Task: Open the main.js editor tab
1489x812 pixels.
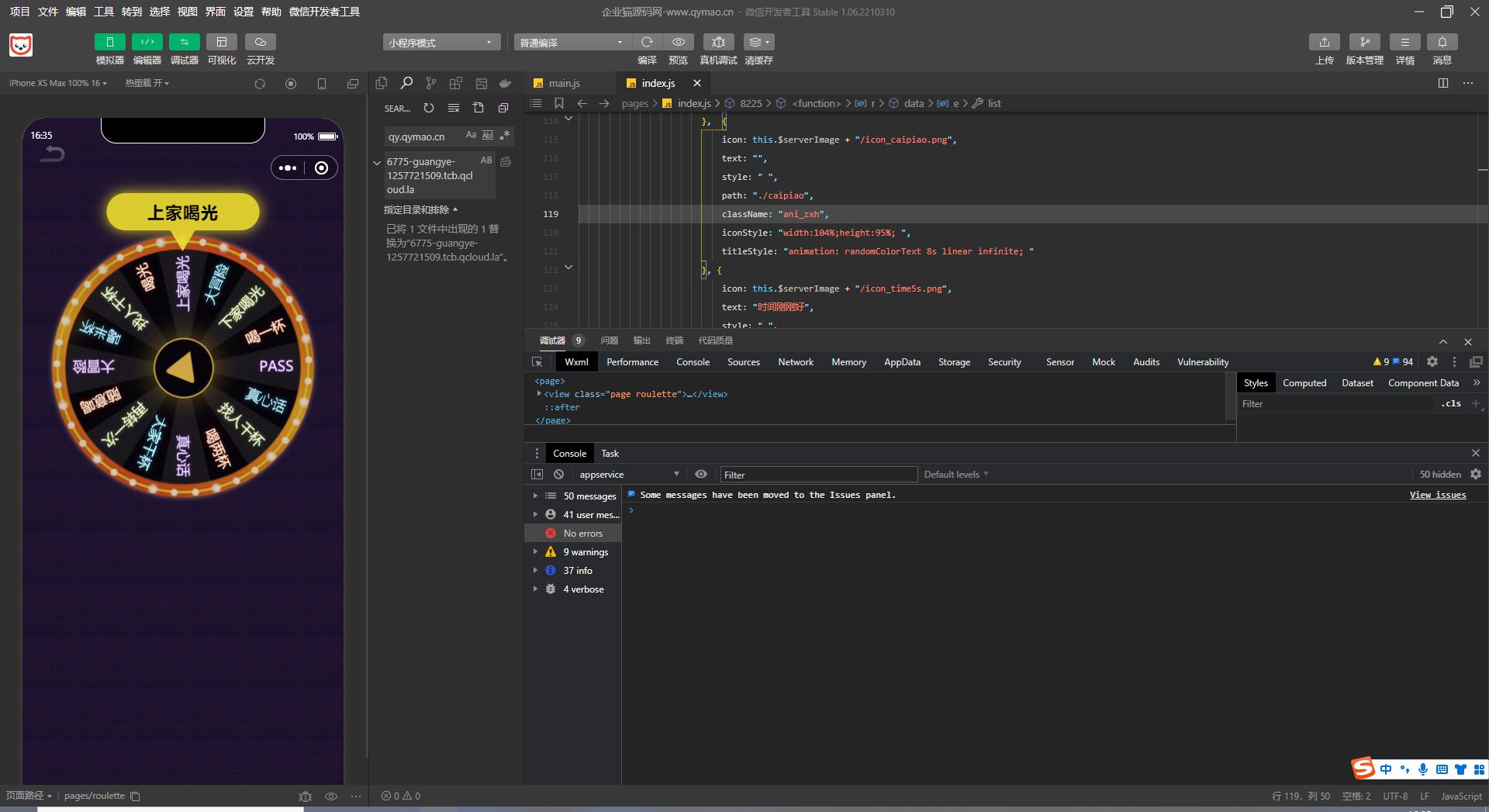Action: 564,84
